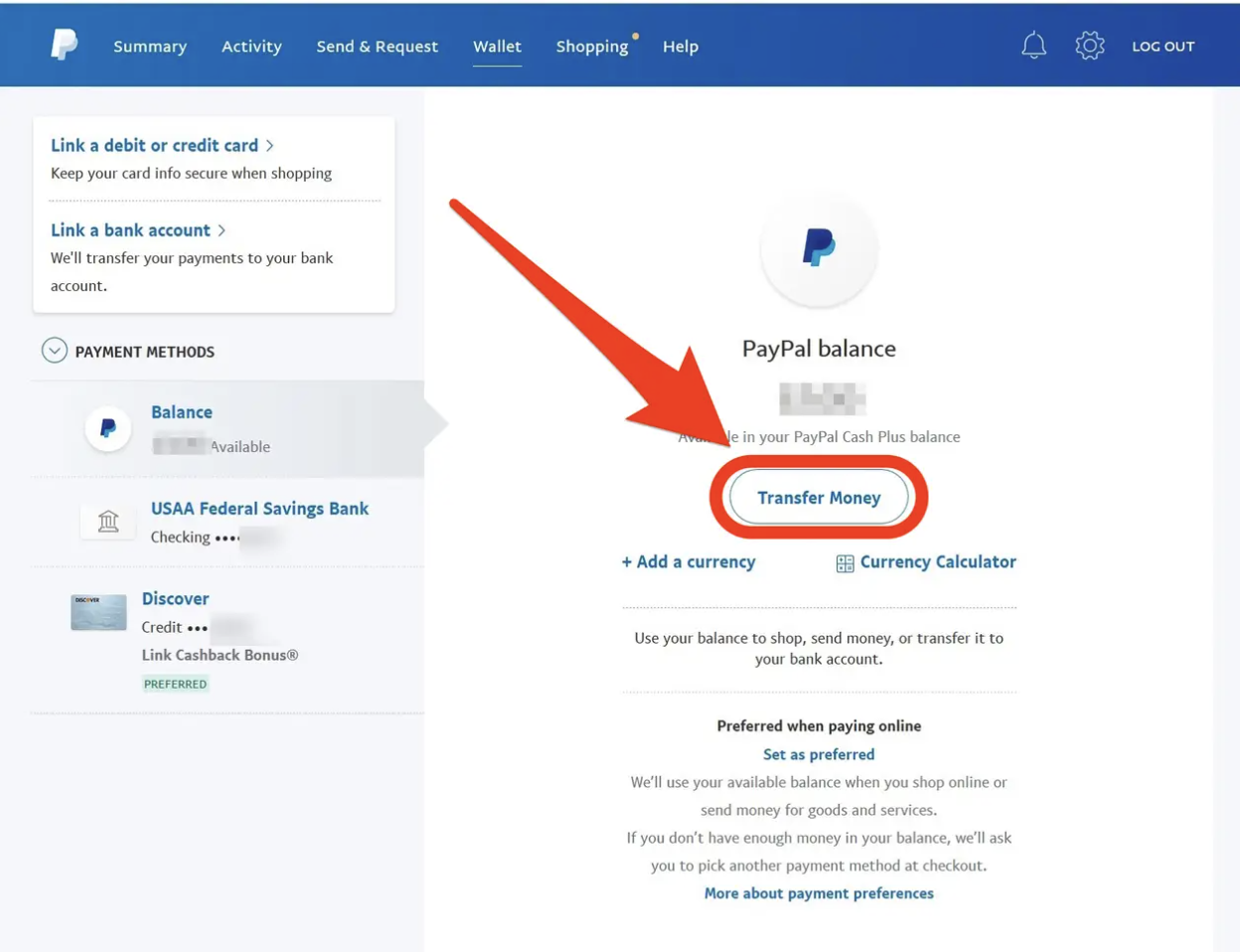This screenshot has height=952, width=1240.
Task: Open the notifications bell
Action: pos(1033,45)
